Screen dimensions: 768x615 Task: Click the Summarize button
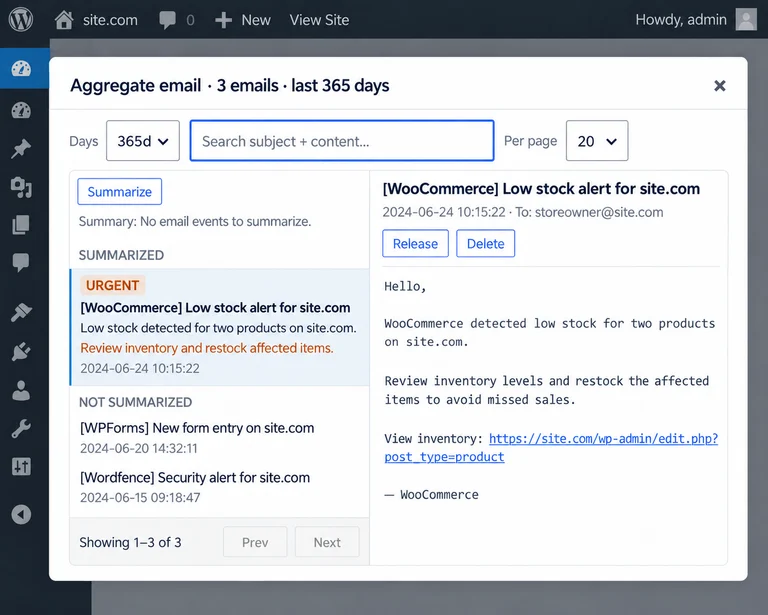[120, 191]
